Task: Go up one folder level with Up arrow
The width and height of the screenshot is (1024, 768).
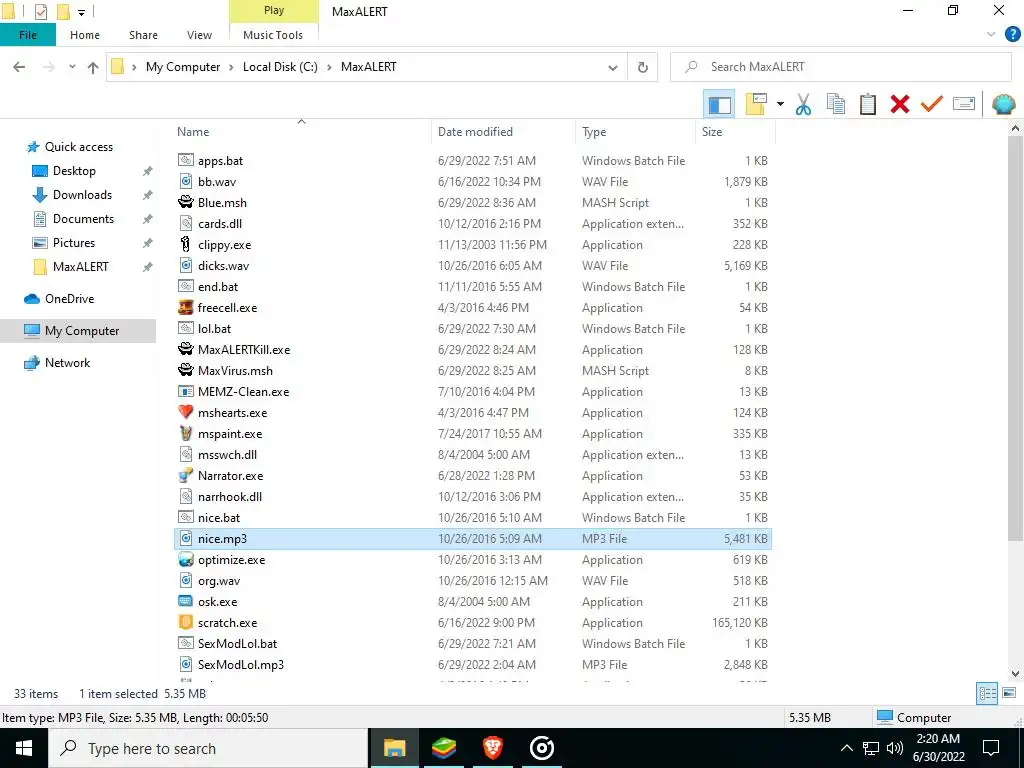Action: pos(93,67)
